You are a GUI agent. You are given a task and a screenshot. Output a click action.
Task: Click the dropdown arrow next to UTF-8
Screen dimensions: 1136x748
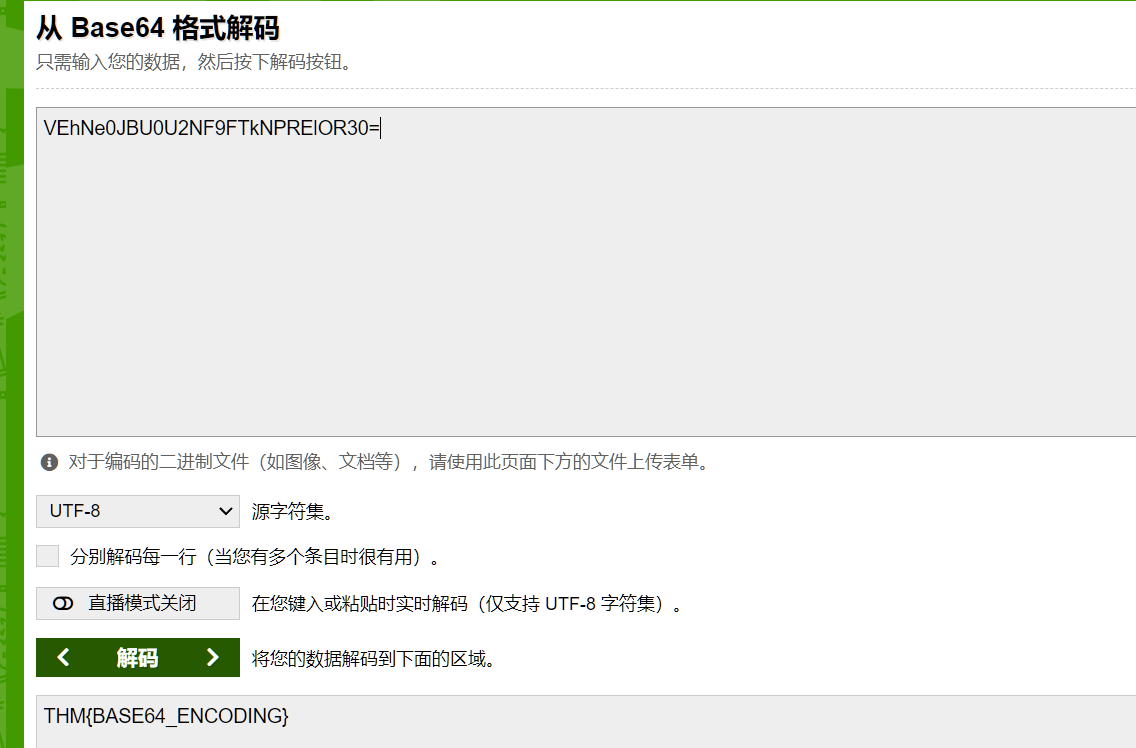224,511
